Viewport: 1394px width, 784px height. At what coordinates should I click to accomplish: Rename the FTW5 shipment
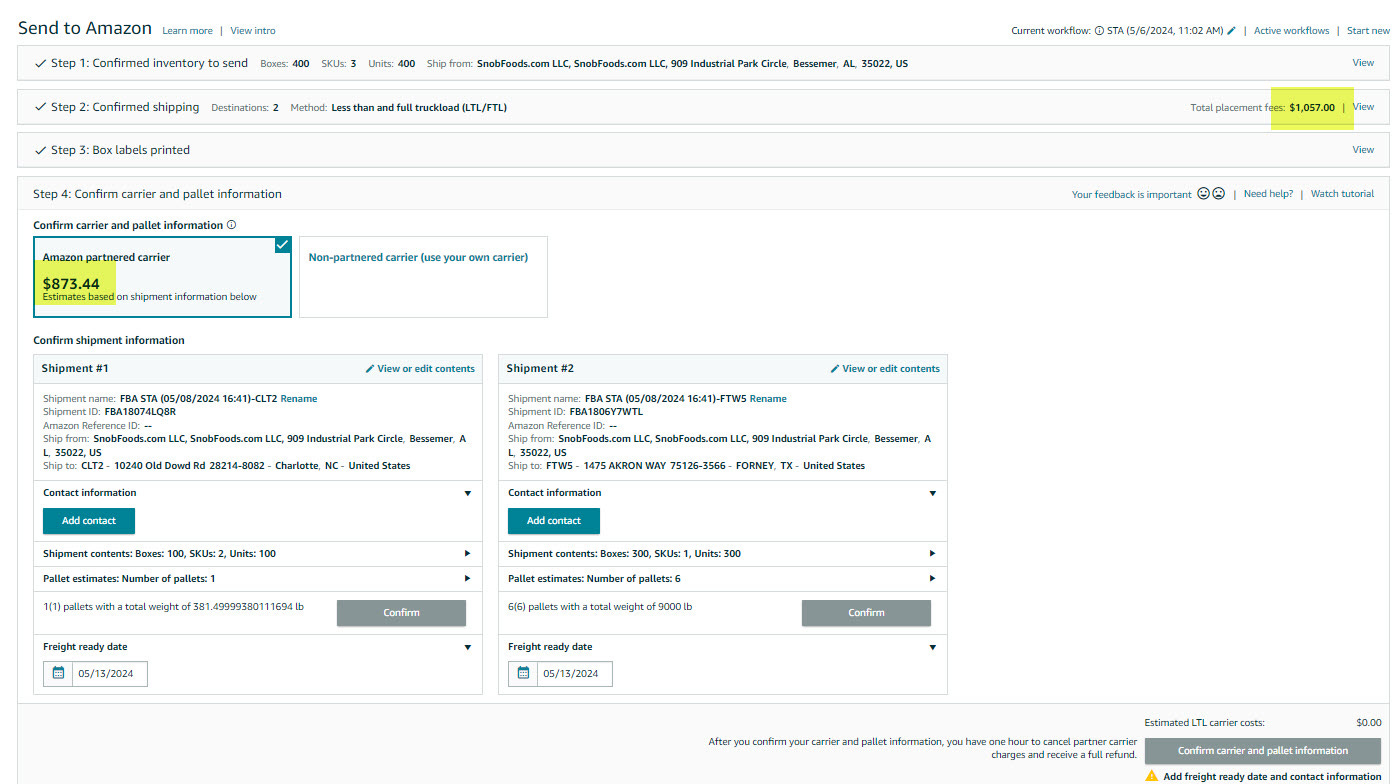tap(768, 399)
